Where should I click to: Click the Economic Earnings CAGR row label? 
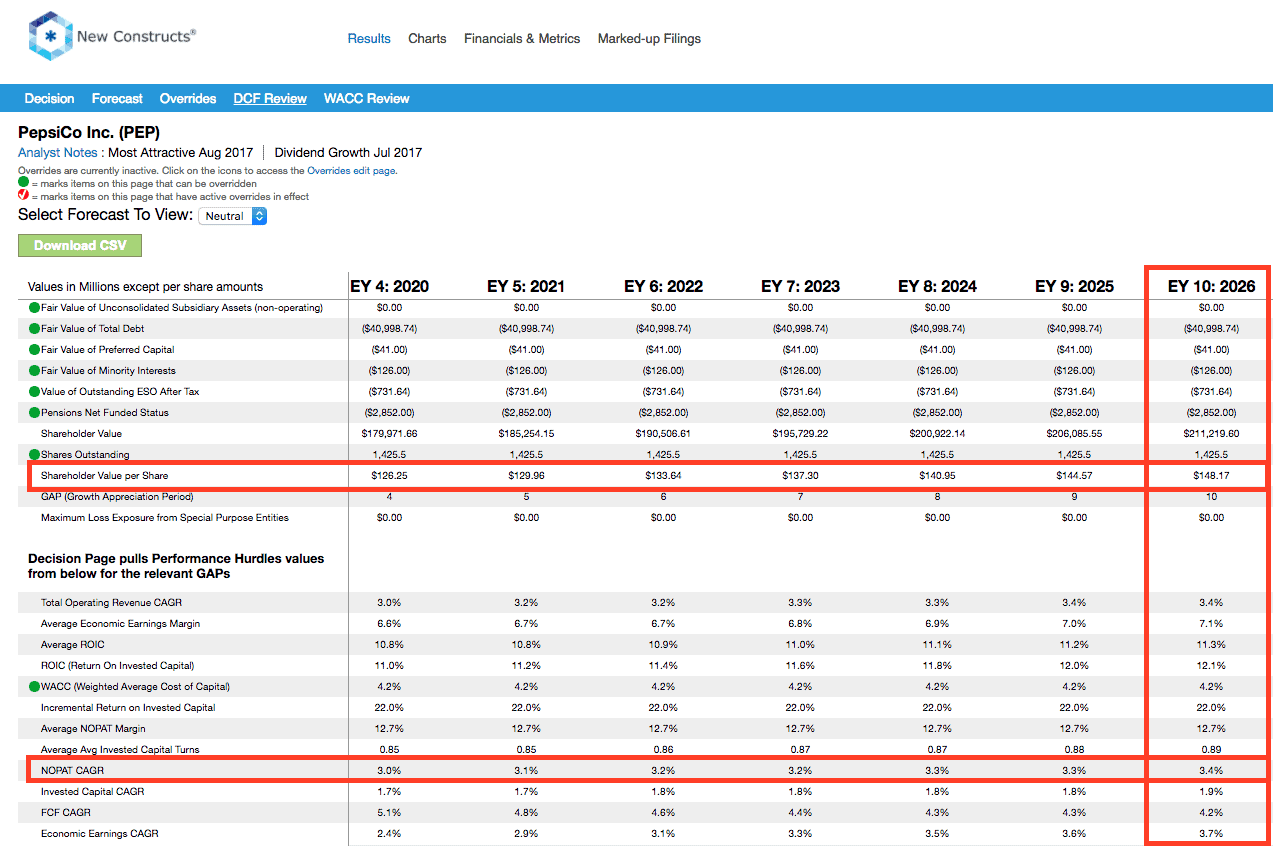tap(99, 833)
